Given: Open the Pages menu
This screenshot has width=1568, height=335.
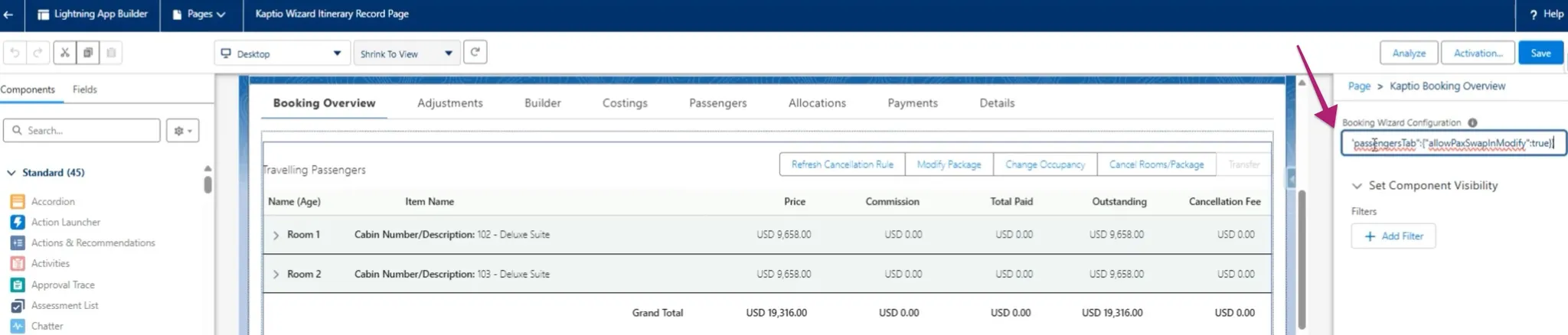Looking at the screenshot, I should (x=199, y=15).
